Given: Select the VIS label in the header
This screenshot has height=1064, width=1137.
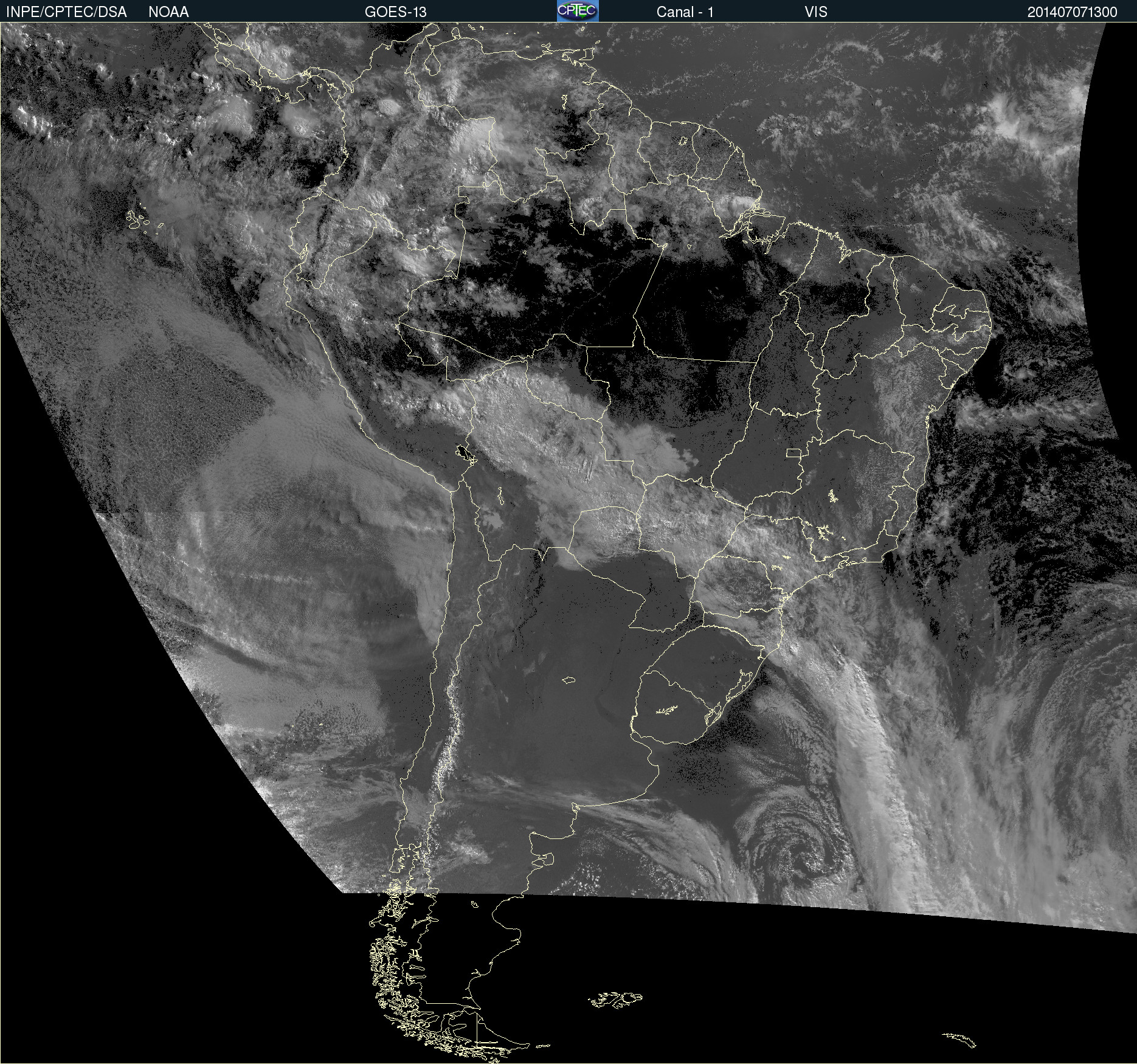Looking at the screenshot, I should (x=816, y=12).
